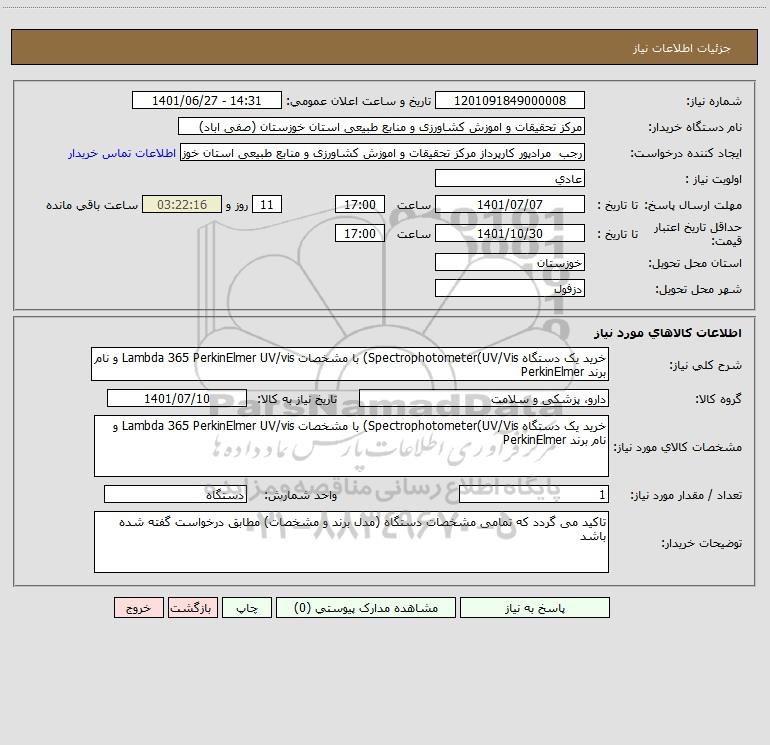Click the remaining days field 11
770x745 pixels.
tap(267, 204)
